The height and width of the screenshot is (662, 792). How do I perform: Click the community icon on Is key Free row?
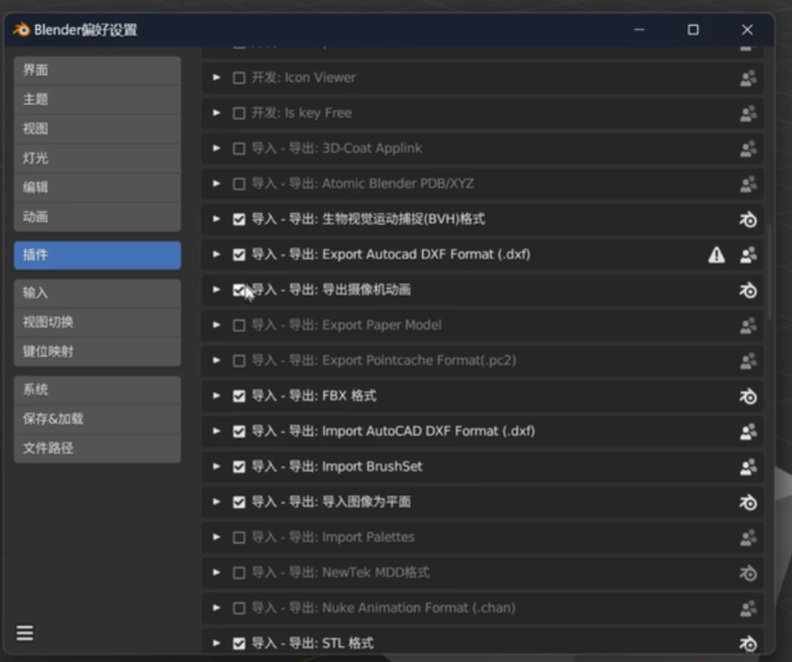pos(748,113)
